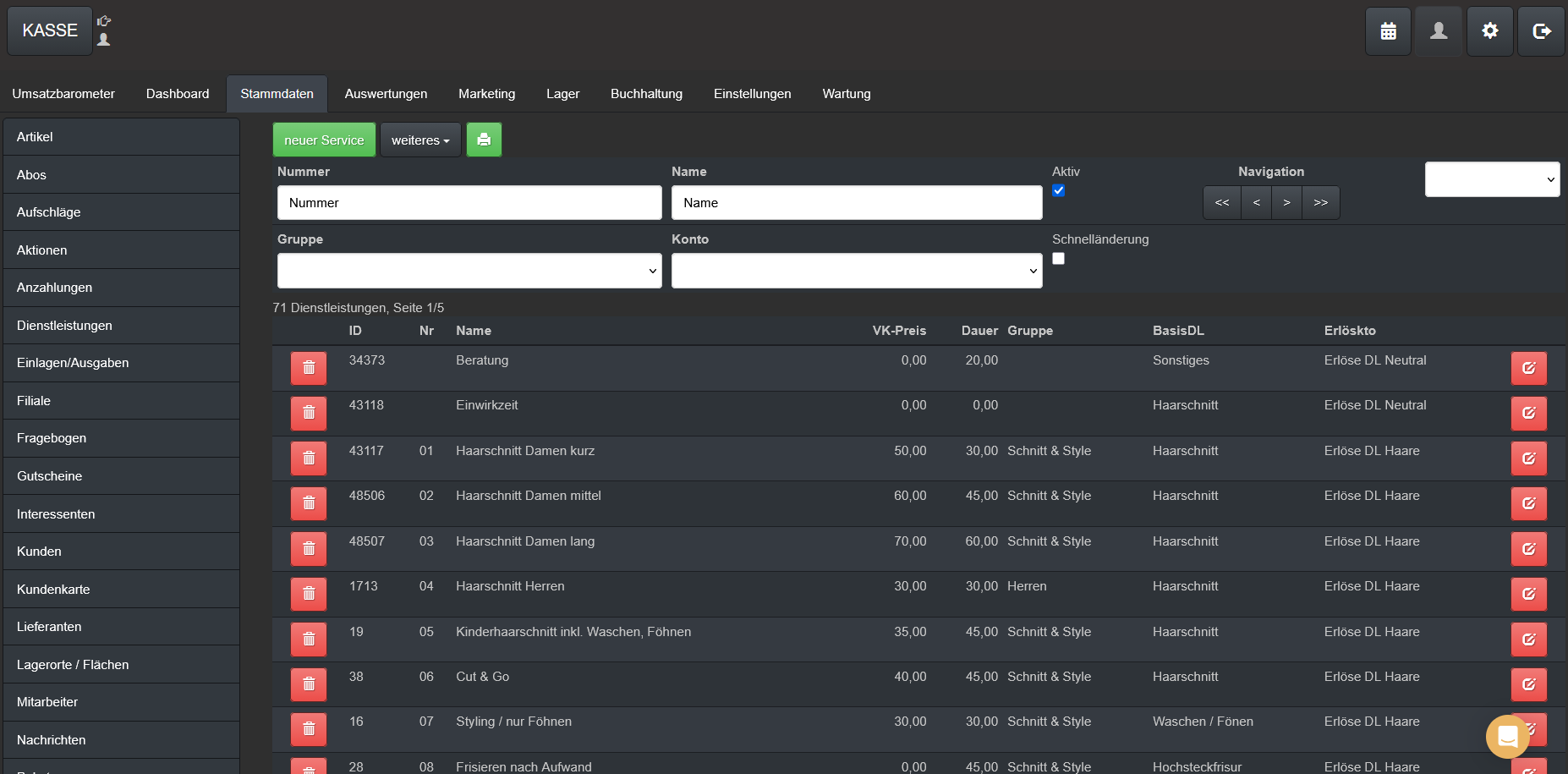The width and height of the screenshot is (1568, 774).
Task: Delete the Cut & Go service
Action: pos(309,684)
